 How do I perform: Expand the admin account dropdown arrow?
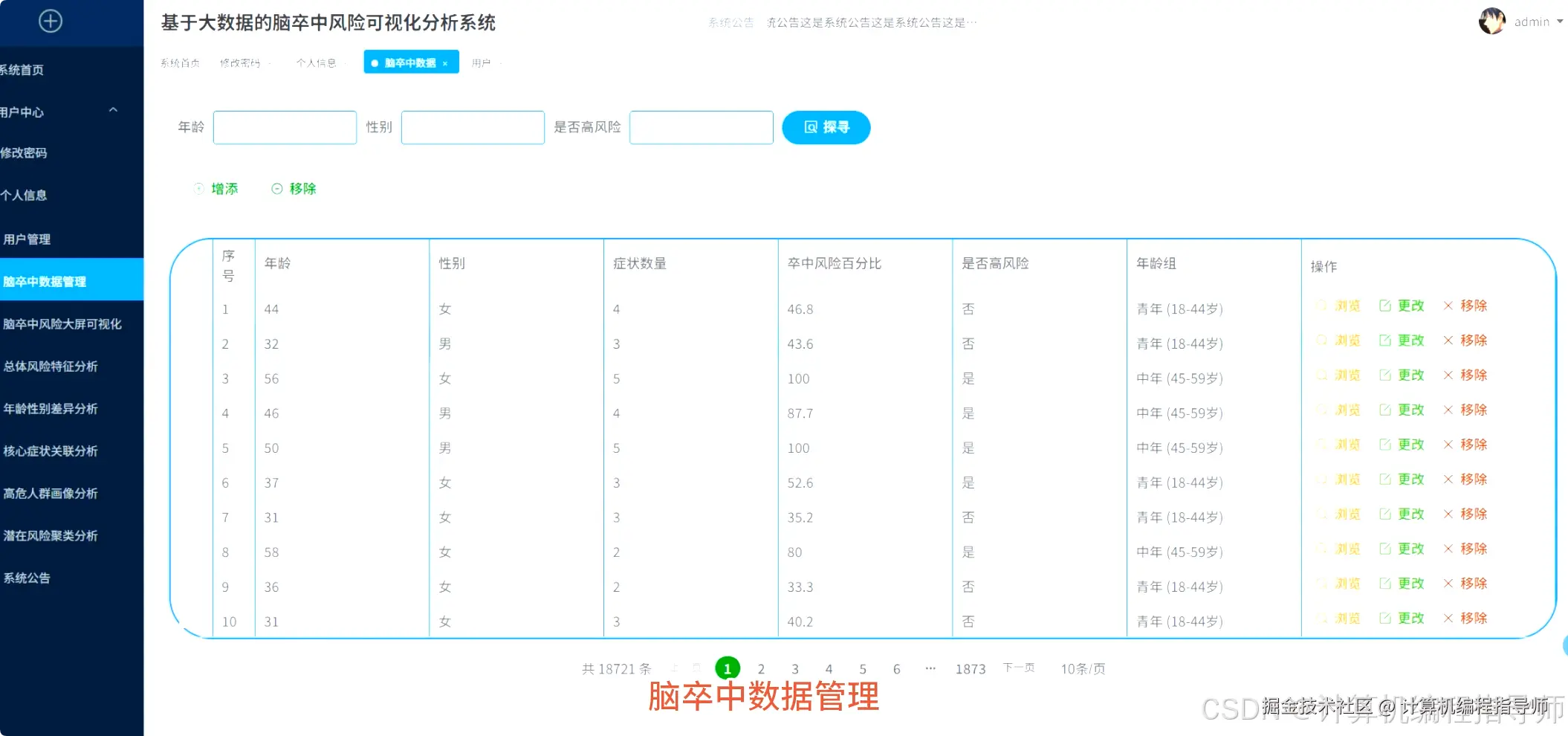(x=1560, y=22)
